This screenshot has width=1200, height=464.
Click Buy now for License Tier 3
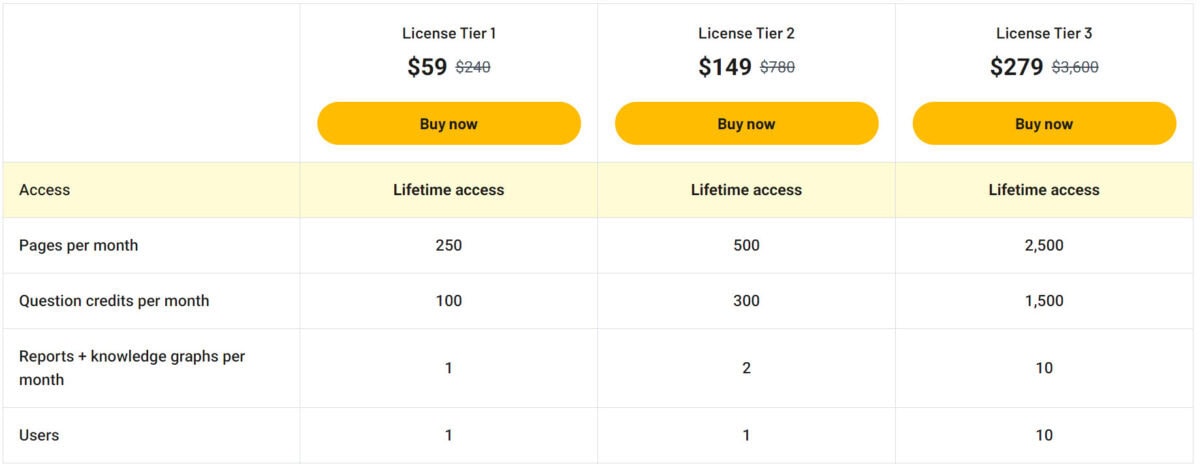[1044, 124]
